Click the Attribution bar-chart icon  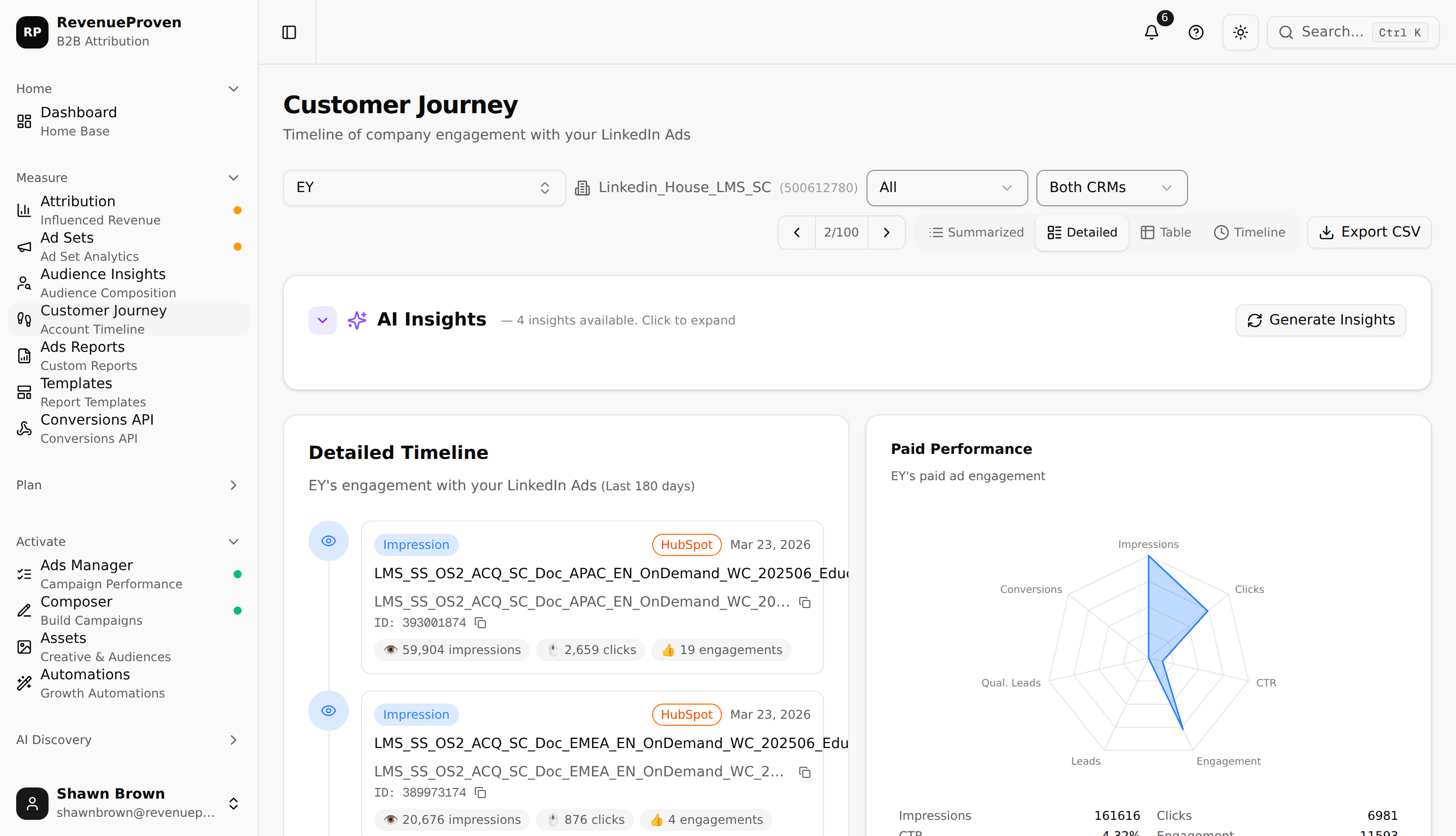click(x=24, y=210)
